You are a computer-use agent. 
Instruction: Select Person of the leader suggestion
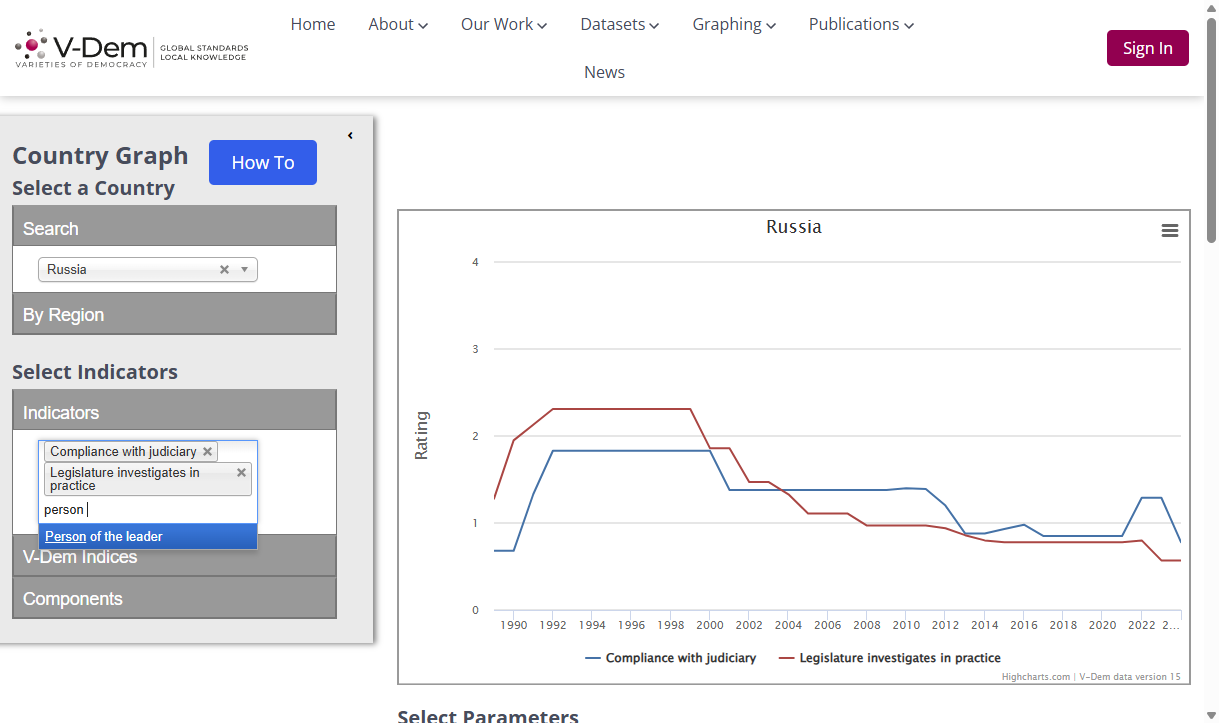pos(148,536)
